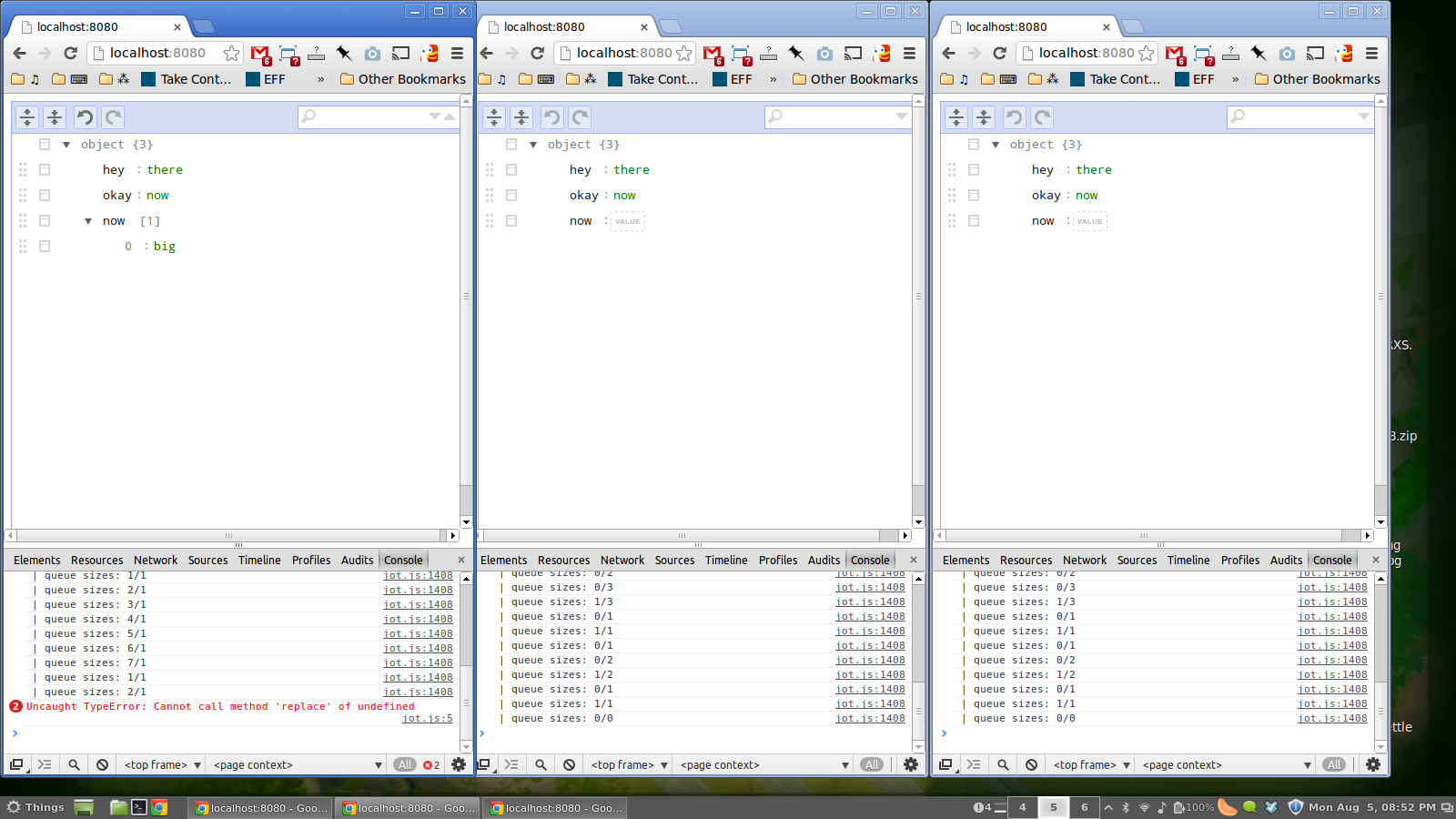1456x819 pixels.
Task: Click address bar in right browser window
Action: click(1087, 53)
